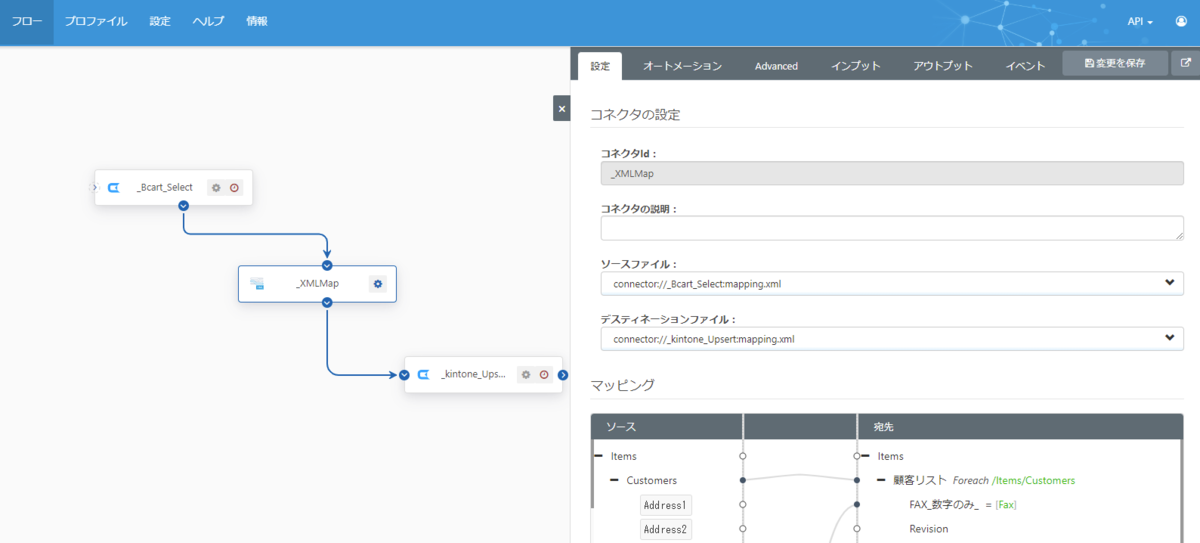Click the _Bcart_Select node label
The height and width of the screenshot is (543, 1200).
point(165,187)
